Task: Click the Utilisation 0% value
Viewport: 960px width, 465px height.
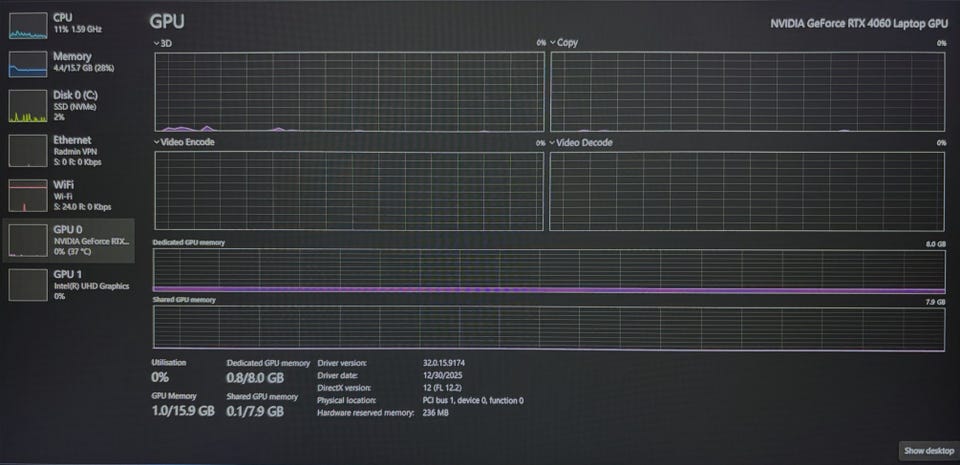Action: coord(160,377)
